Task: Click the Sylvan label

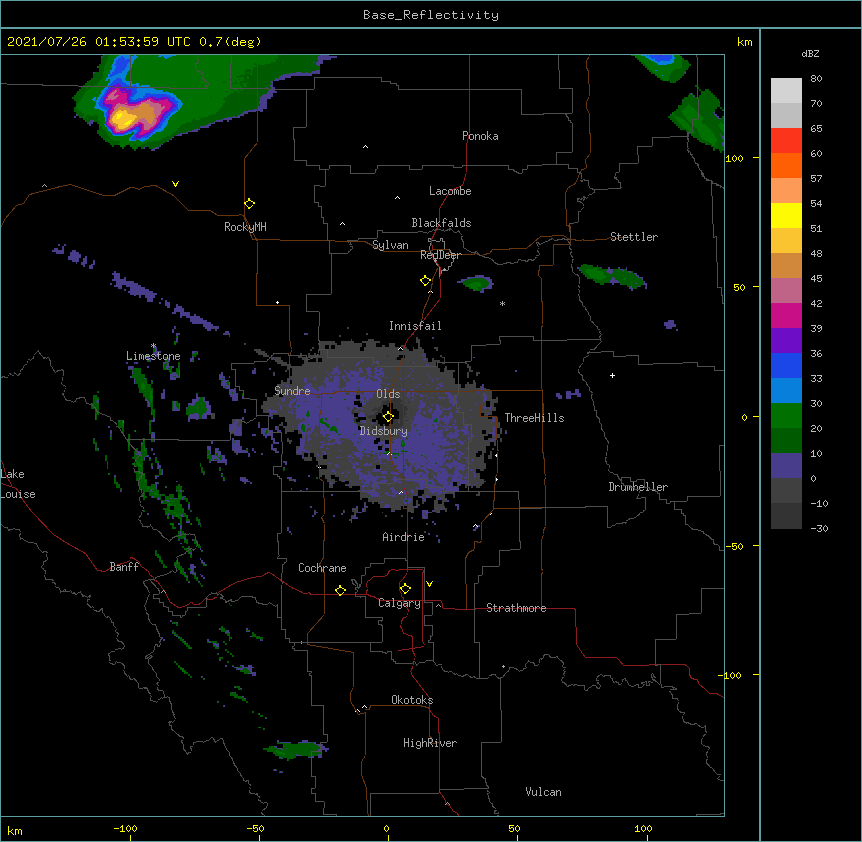Action: pos(390,245)
